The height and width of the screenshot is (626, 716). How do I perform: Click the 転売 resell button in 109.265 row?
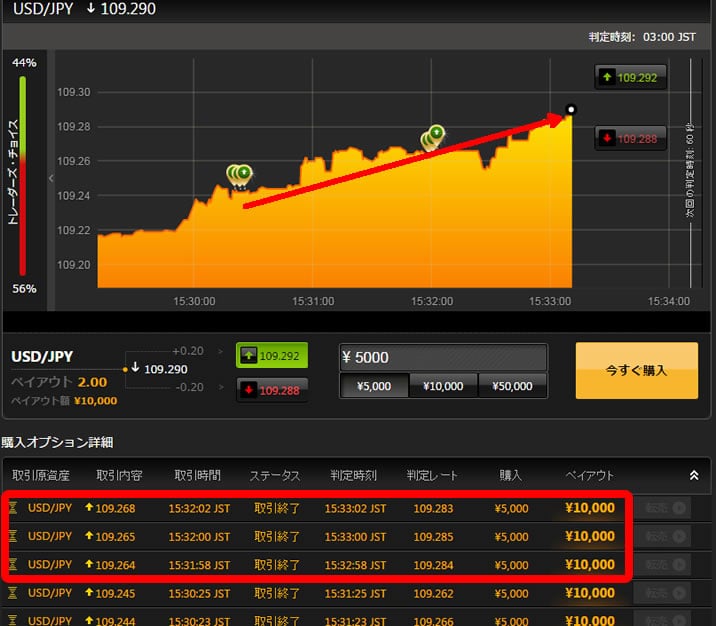click(x=662, y=536)
